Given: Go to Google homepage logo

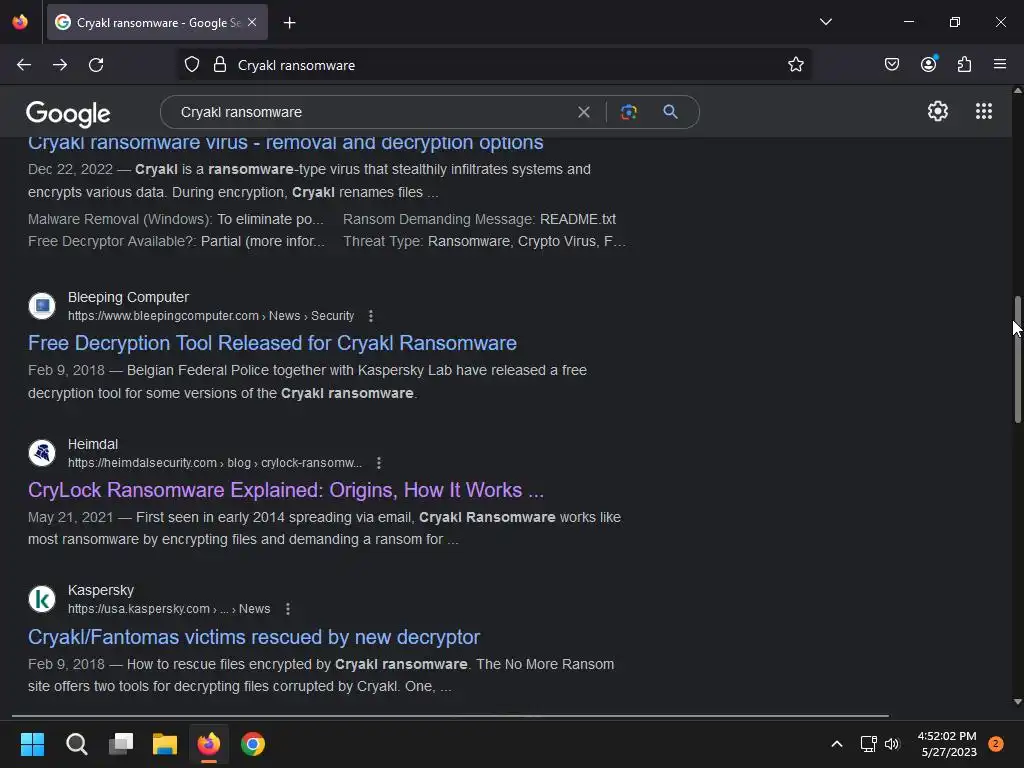Looking at the screenshot, I should pos(68,114).
